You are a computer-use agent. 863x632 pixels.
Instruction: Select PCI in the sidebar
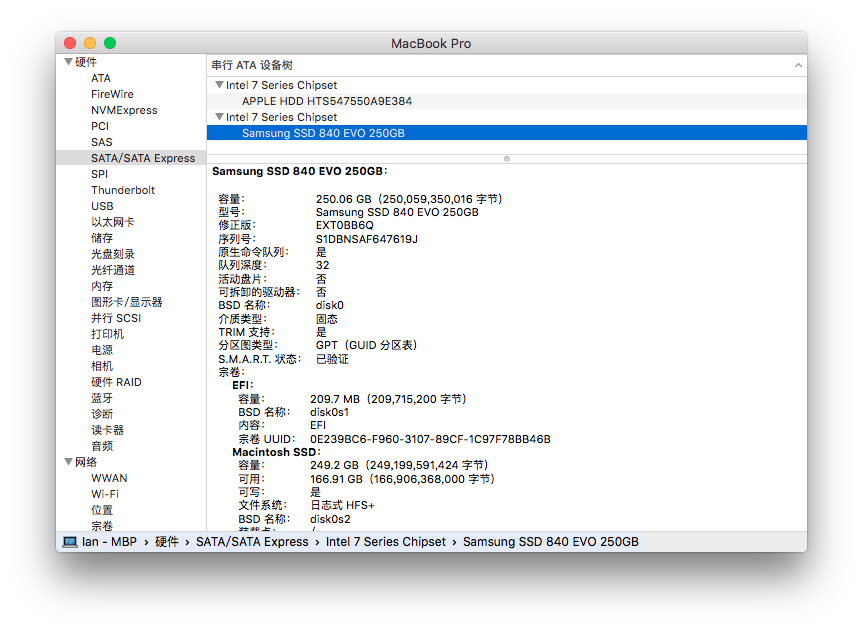coord(100,126)
